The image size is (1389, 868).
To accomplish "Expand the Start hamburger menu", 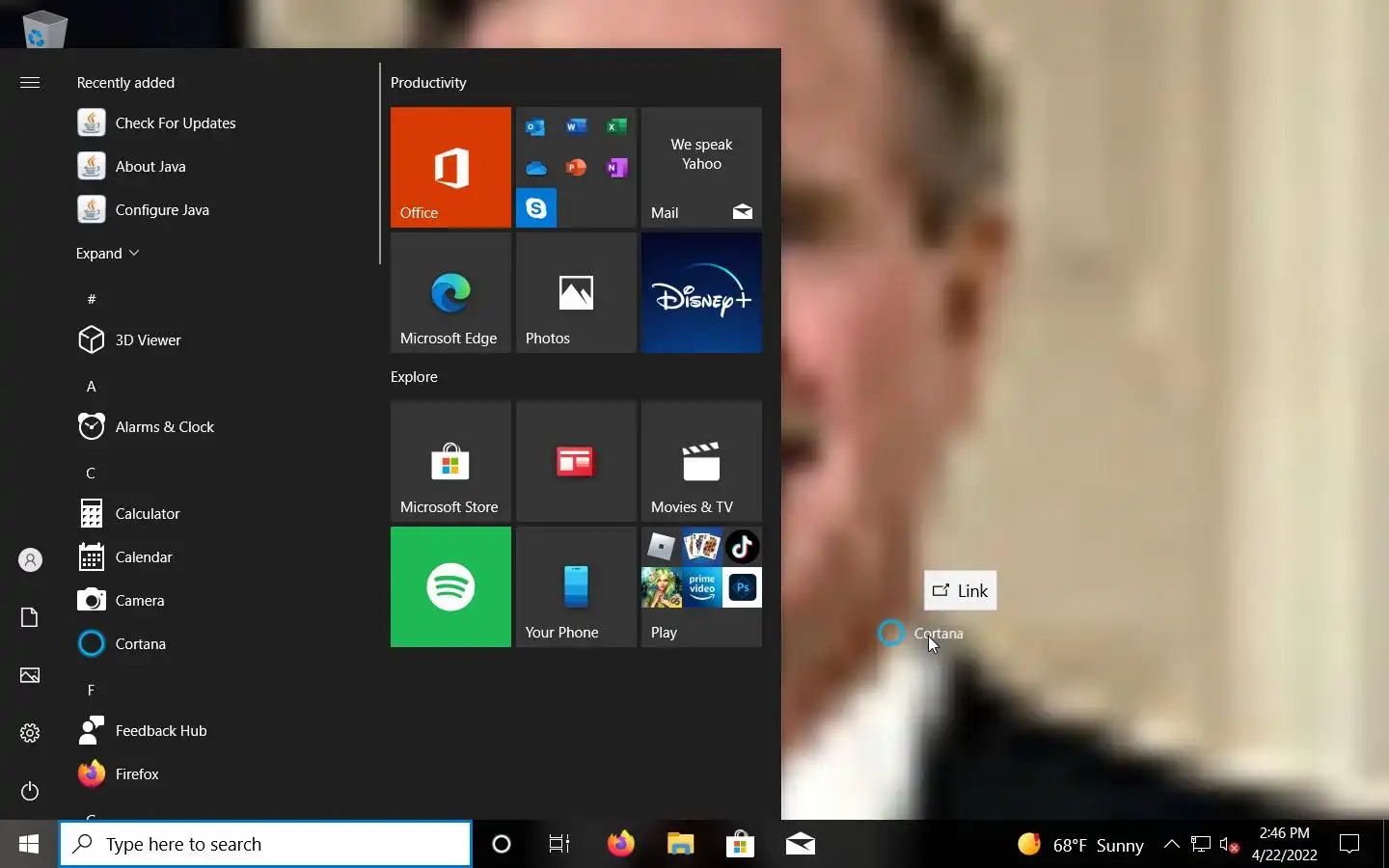I will coord(30,82).
